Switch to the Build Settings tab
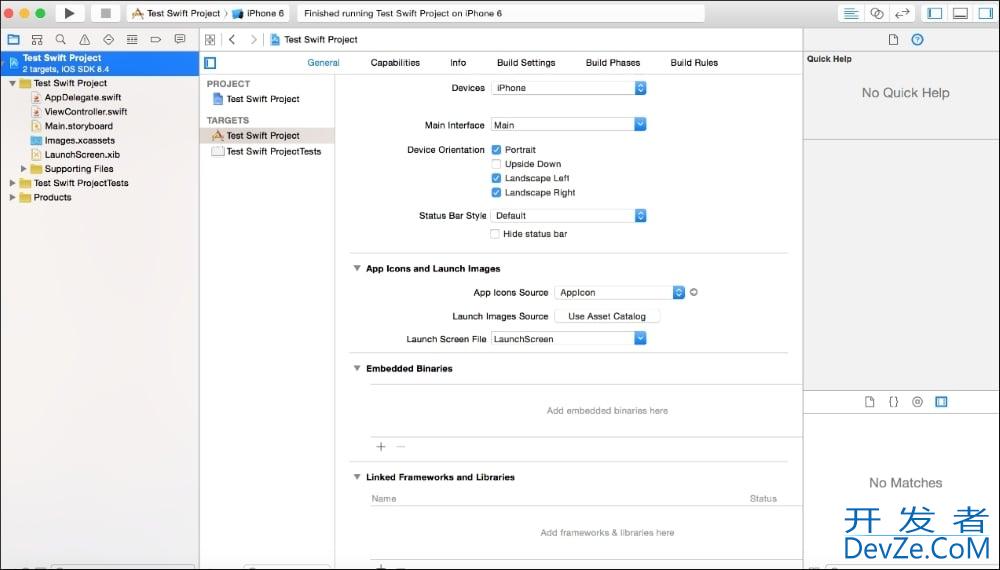The width and height of the screenshot is (1000, 570). click(526, 62)
